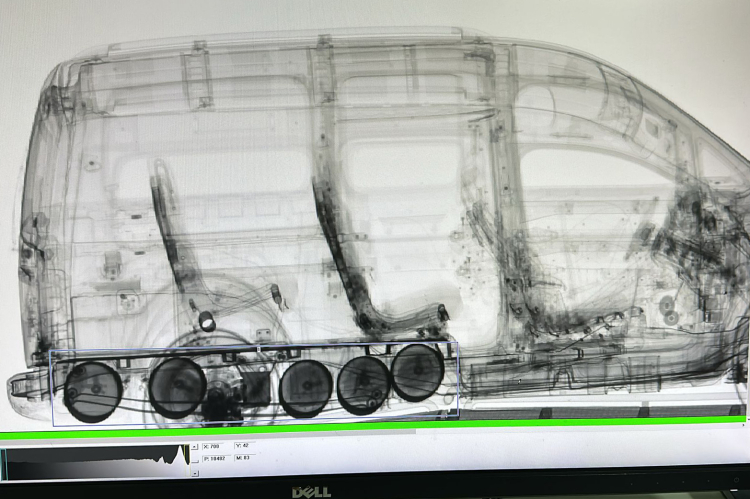Viewport: 750px width, 499px height.
Task: Click the front seat base in X-ray
Action: click(x=400, y=318)
